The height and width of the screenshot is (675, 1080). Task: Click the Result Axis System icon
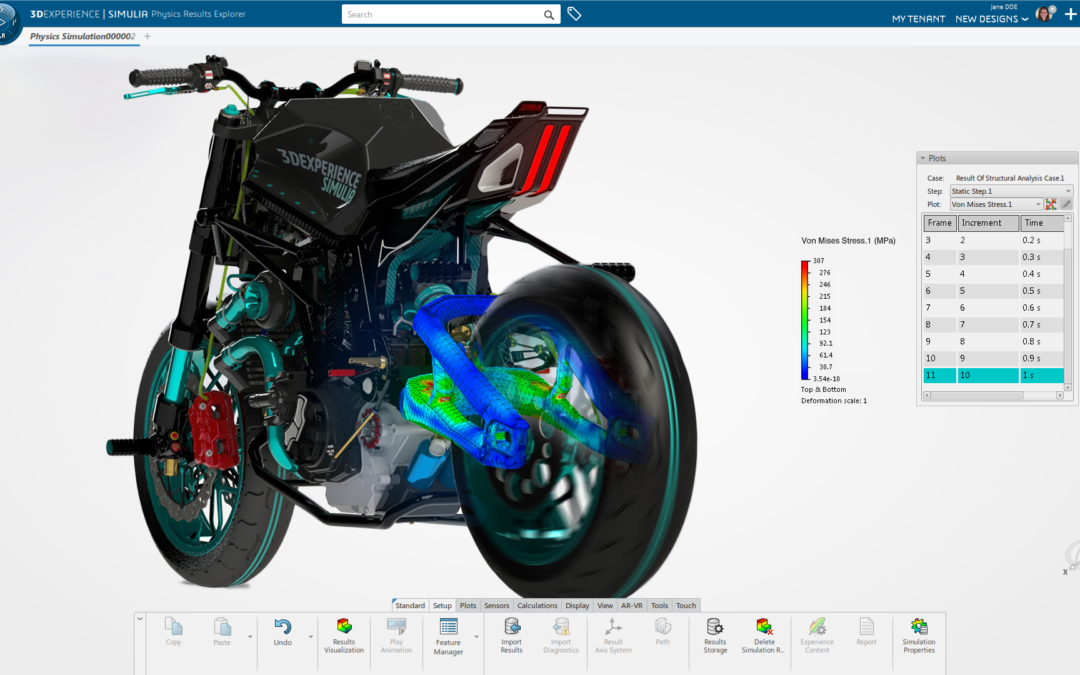click(613, 626)
